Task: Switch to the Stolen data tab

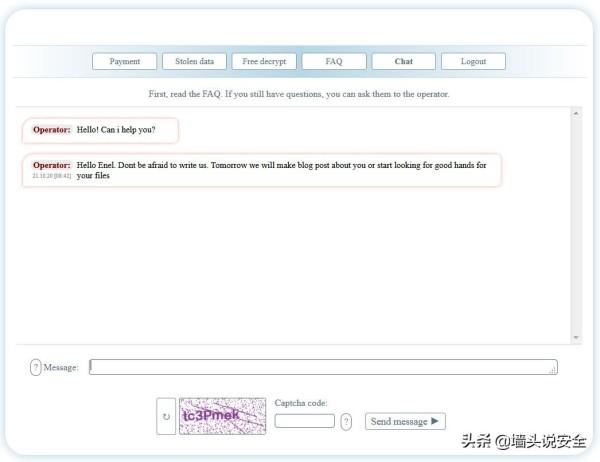Action: point(194,61)
